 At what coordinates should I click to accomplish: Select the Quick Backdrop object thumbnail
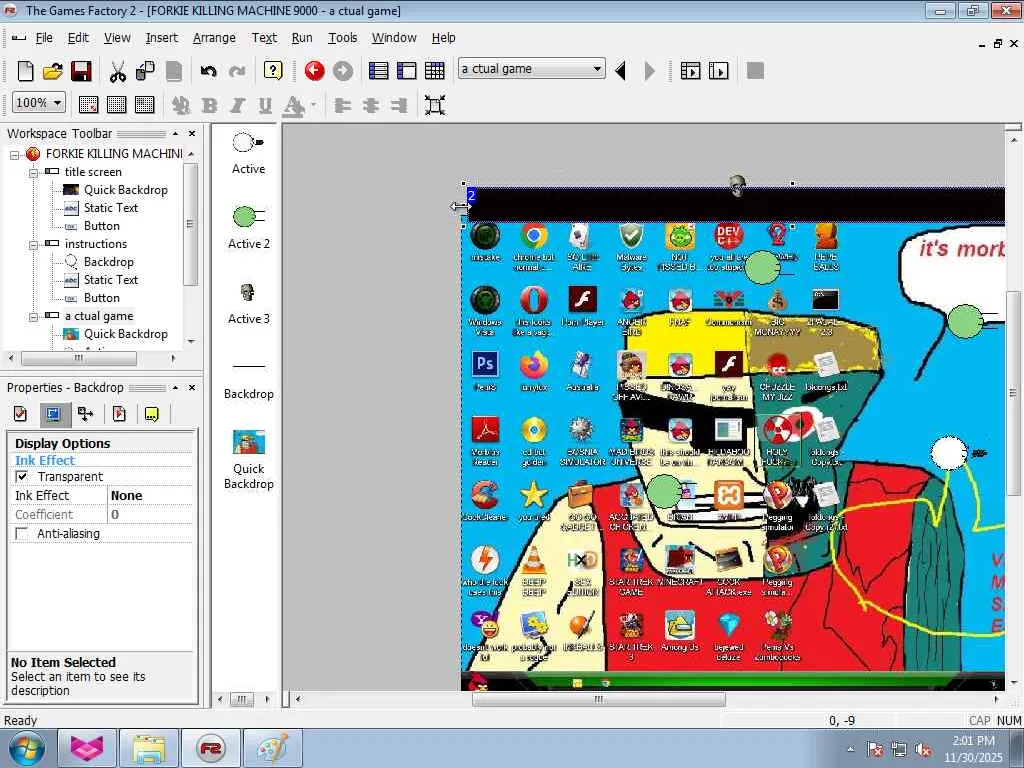click(x=248, y=459)
